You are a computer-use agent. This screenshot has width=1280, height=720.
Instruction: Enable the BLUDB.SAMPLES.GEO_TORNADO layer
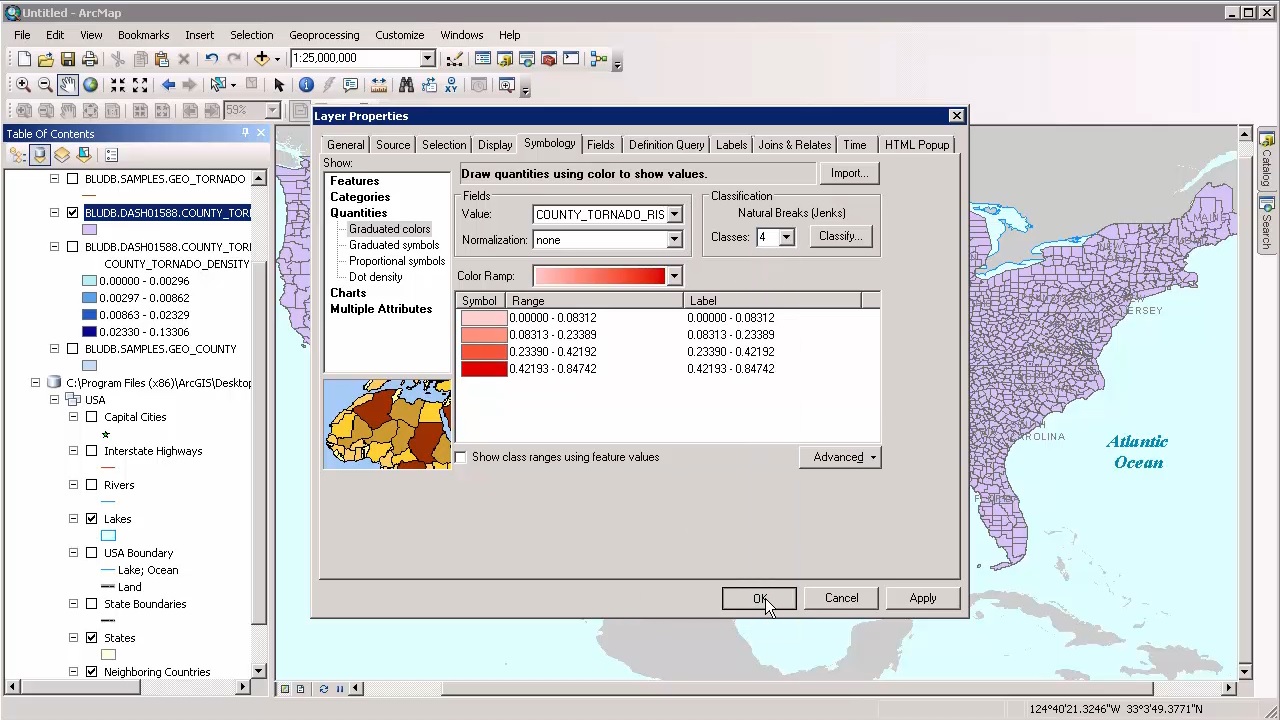click(x=72, y=179)
